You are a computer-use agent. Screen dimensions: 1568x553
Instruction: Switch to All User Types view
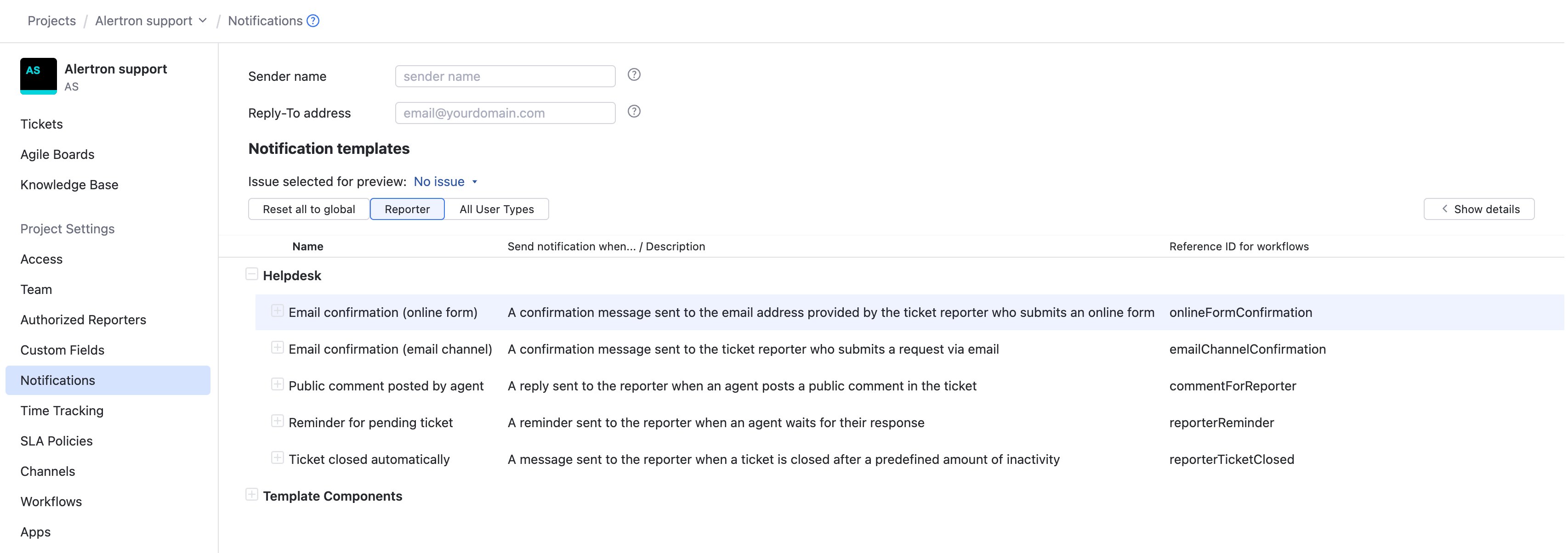click(x=497, y=209)
